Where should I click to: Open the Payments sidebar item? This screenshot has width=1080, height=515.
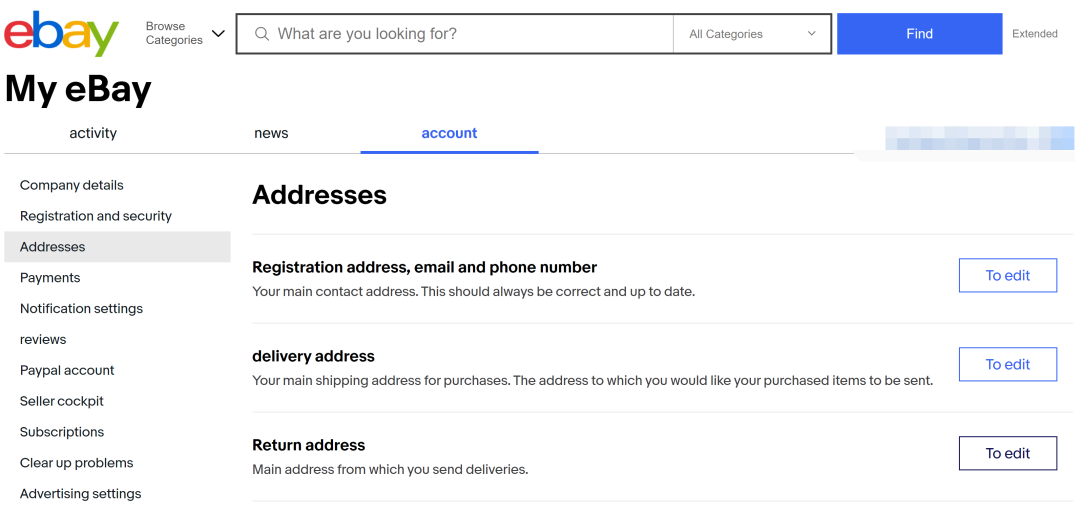click(50, 278)
